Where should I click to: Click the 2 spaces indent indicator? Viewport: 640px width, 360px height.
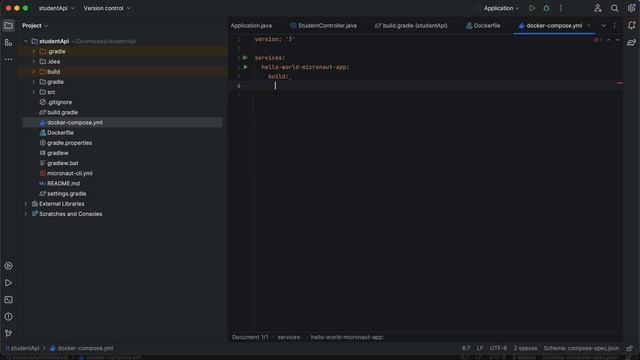[x=525, y=348]
